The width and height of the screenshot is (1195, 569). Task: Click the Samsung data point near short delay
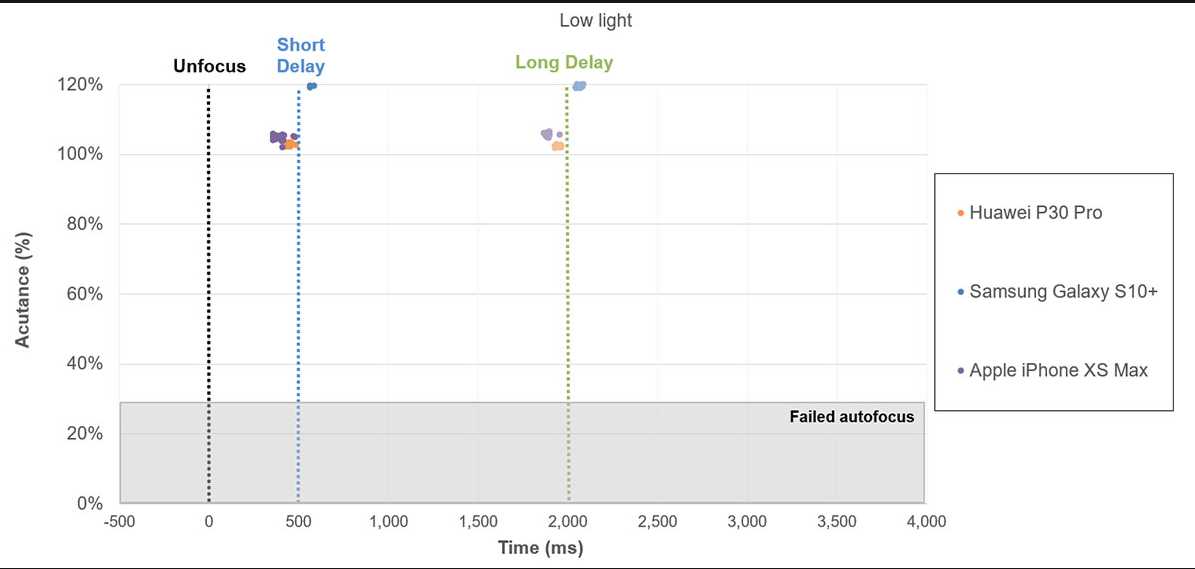click(x=311, y=86)
